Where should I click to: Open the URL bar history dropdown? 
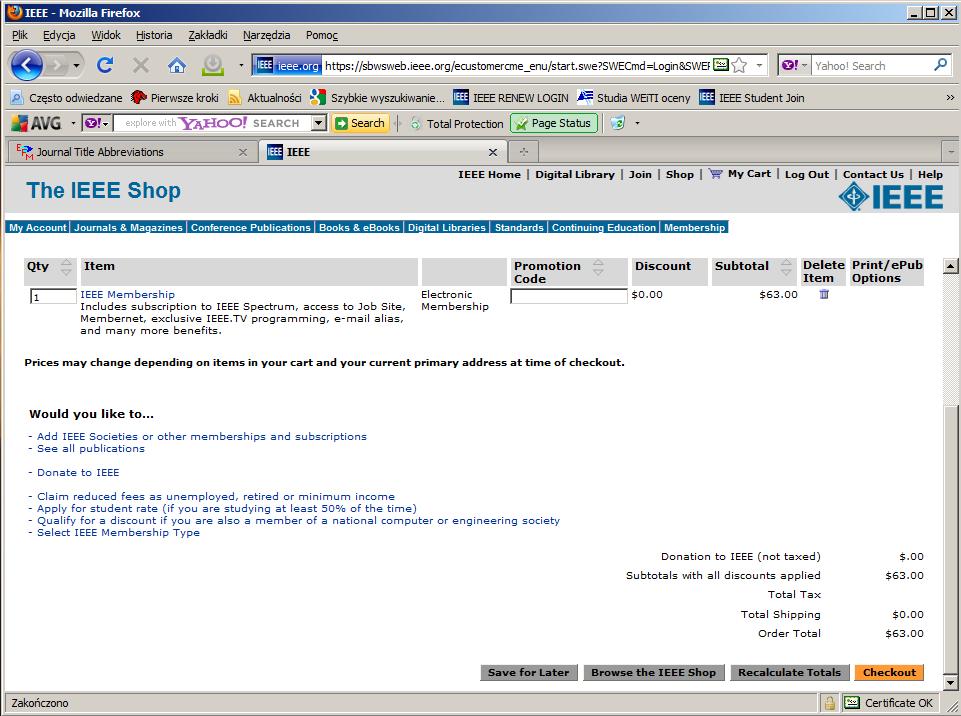pyautogui.click(x=759, y=65)
